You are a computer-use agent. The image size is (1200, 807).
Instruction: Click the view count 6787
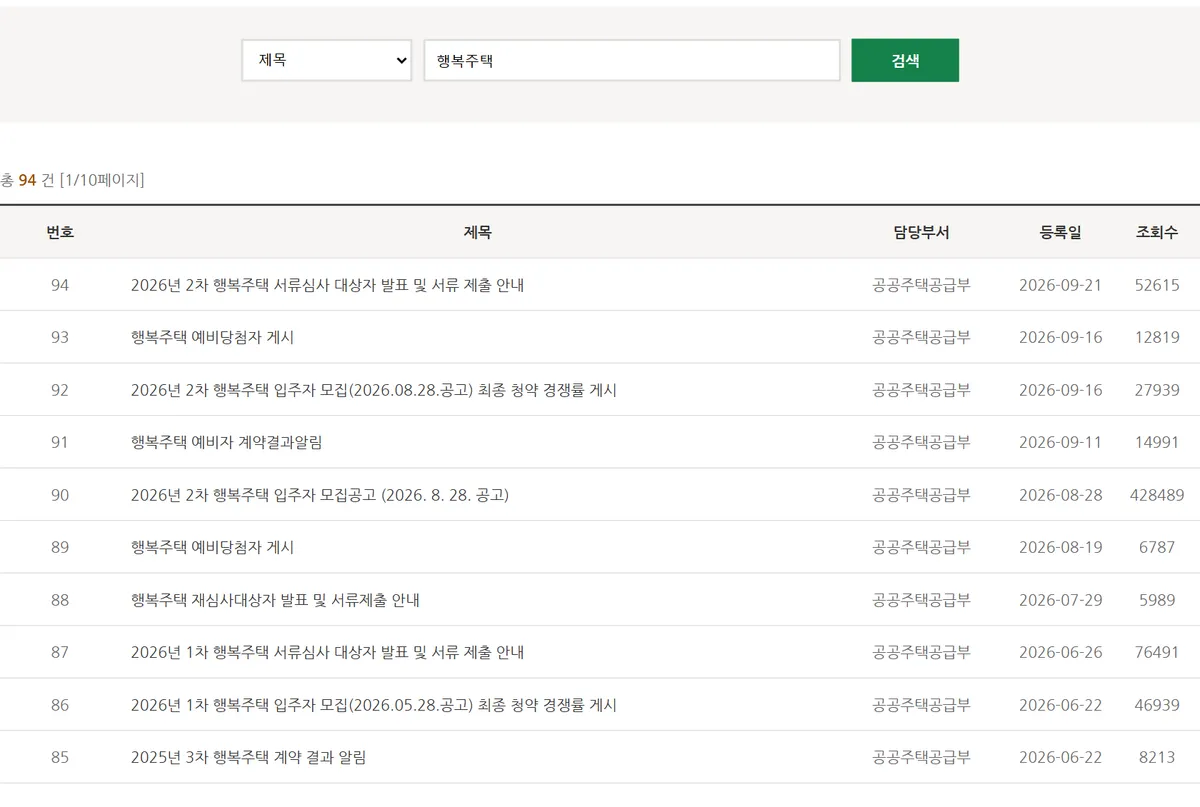(1157, 547)
